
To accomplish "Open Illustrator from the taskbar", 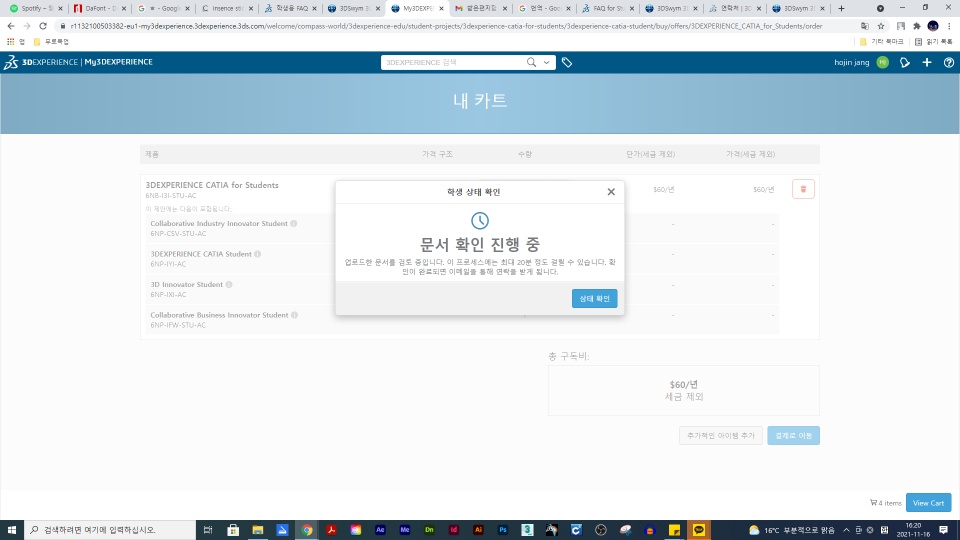I will tap(478, 530).
